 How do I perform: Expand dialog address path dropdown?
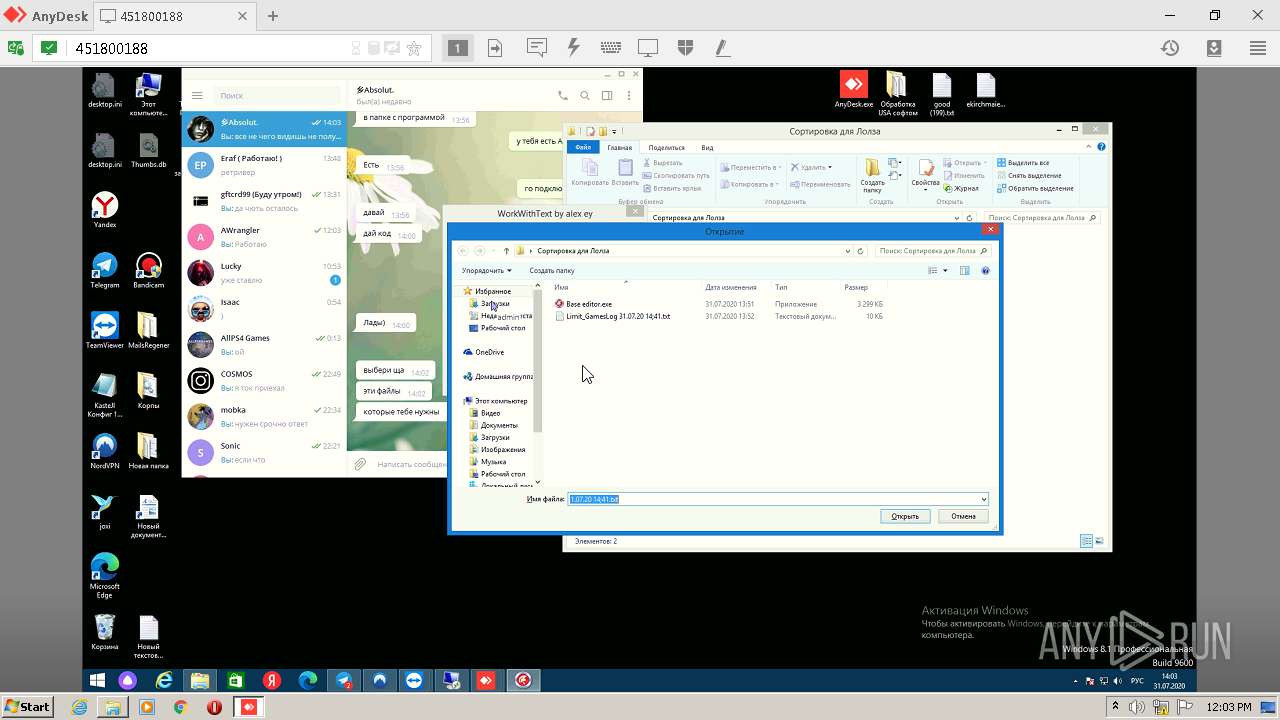tap(848, 251)
